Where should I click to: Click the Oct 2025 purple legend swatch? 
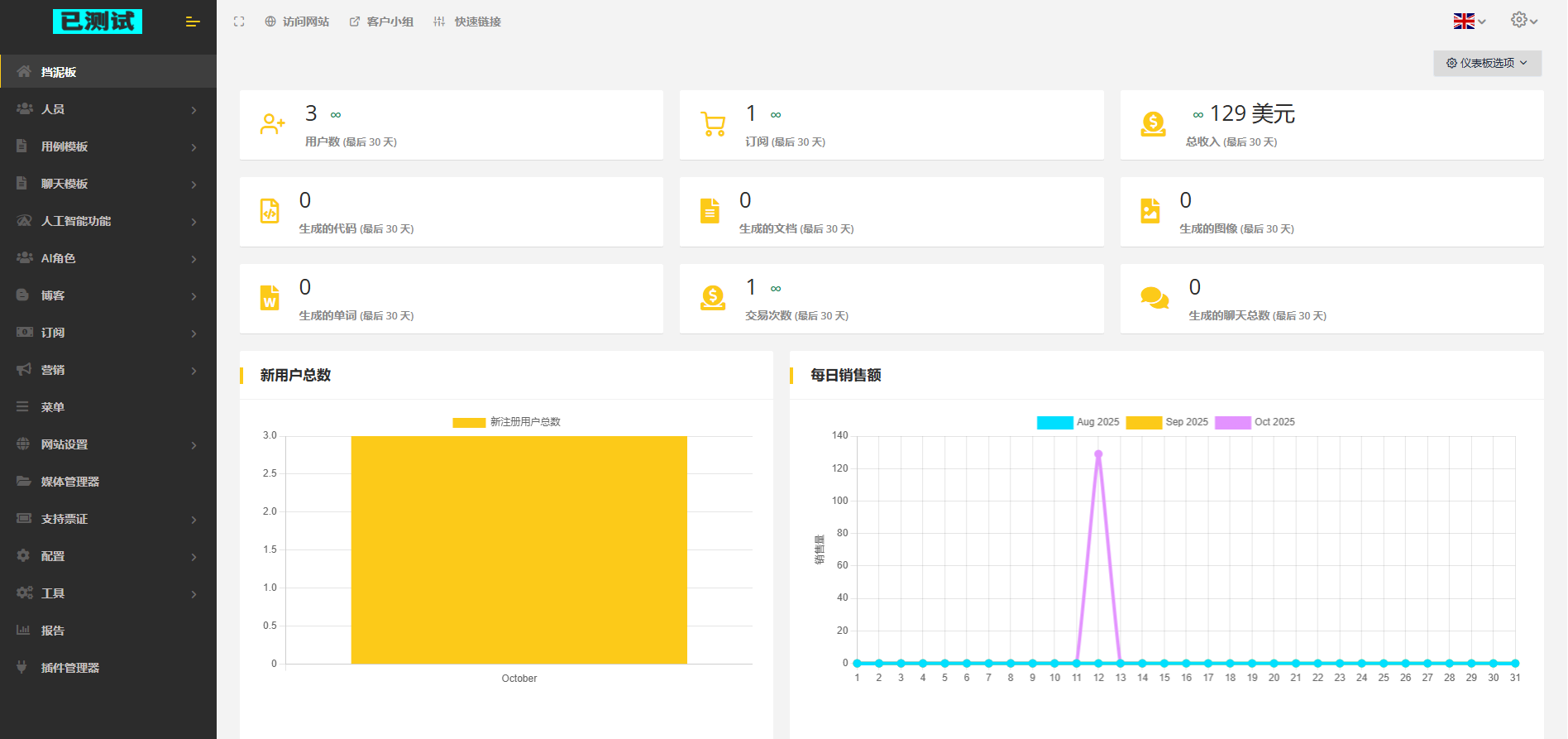(1232, 422)
